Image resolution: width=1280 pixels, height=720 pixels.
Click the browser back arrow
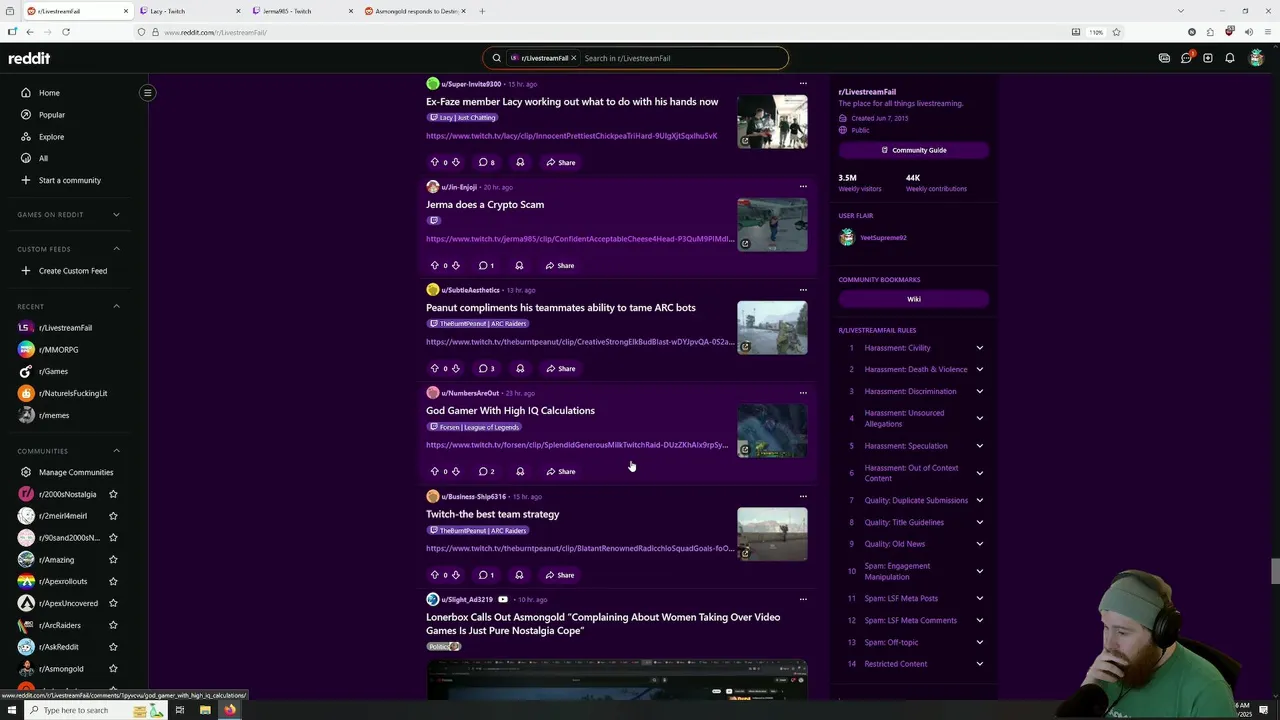29,32
